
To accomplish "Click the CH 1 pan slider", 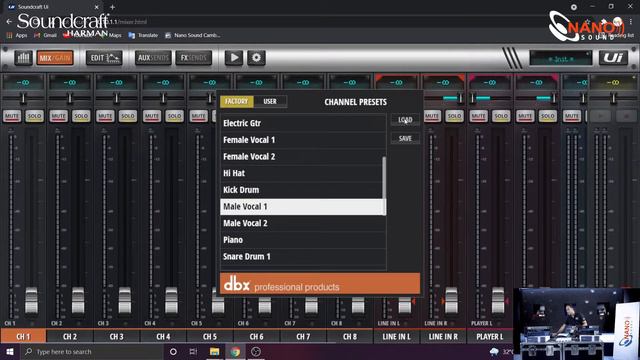I will 23,98.
